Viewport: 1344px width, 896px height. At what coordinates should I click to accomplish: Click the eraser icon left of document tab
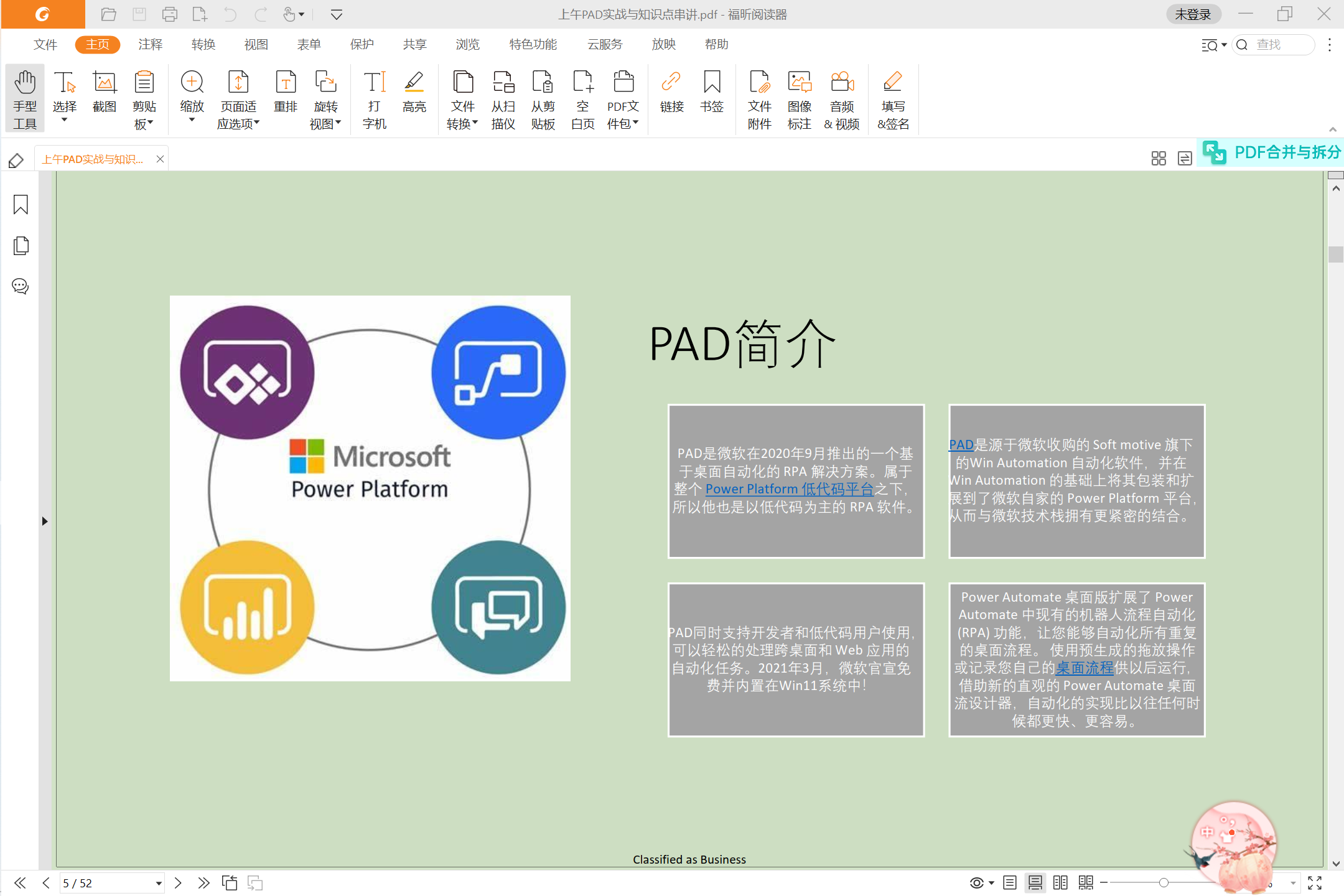[x=16, y=160]
